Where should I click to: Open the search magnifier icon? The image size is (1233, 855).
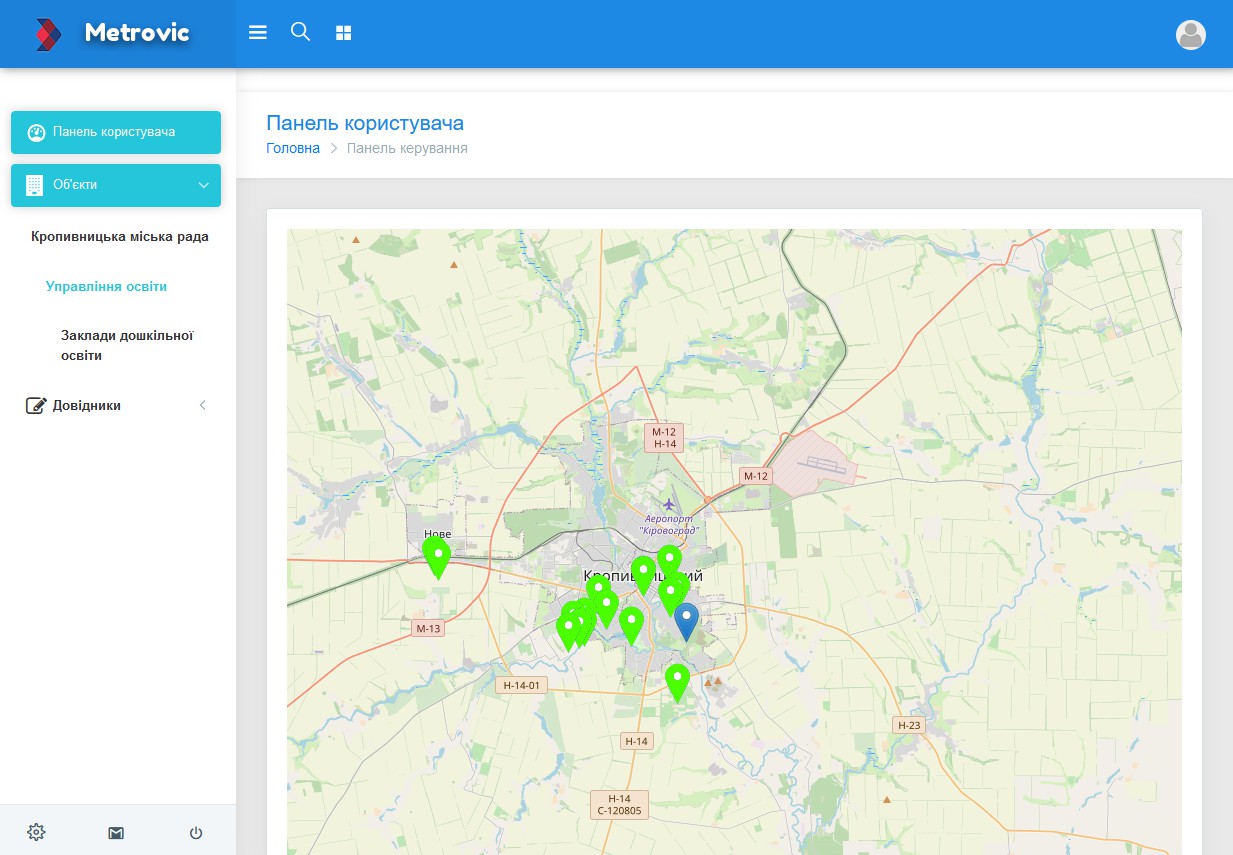300,32
